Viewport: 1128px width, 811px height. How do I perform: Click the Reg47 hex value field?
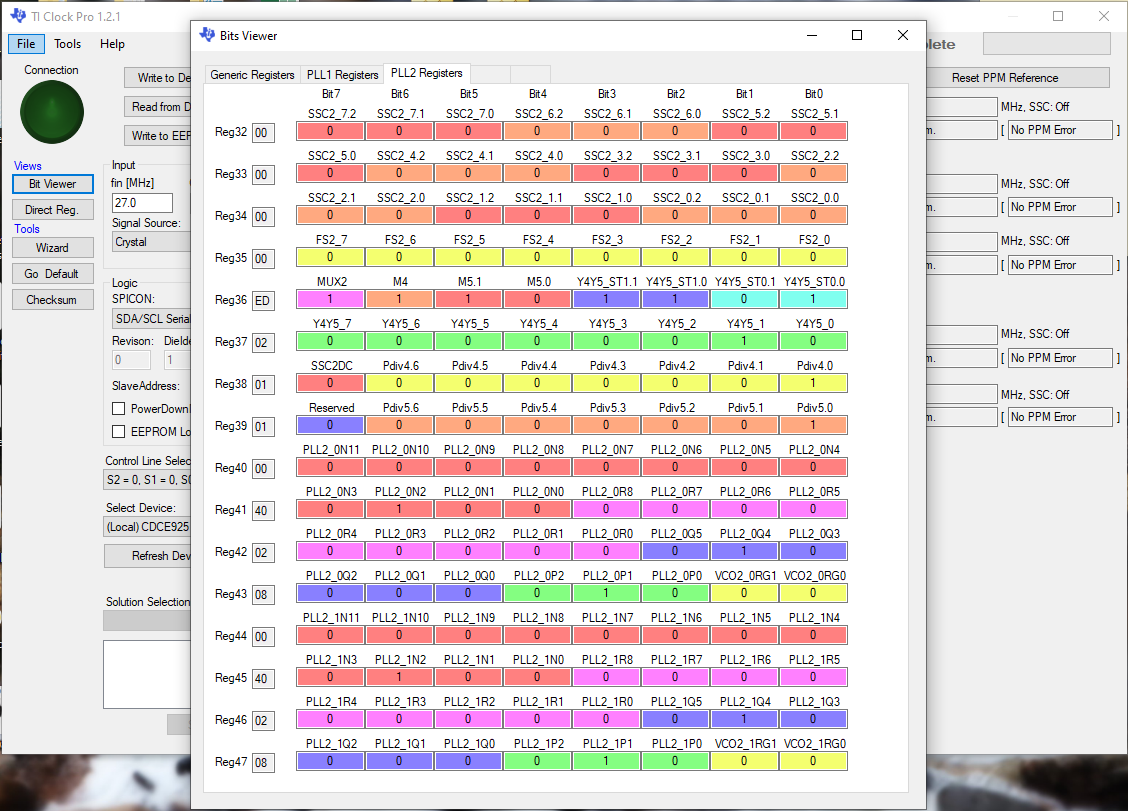263,763
